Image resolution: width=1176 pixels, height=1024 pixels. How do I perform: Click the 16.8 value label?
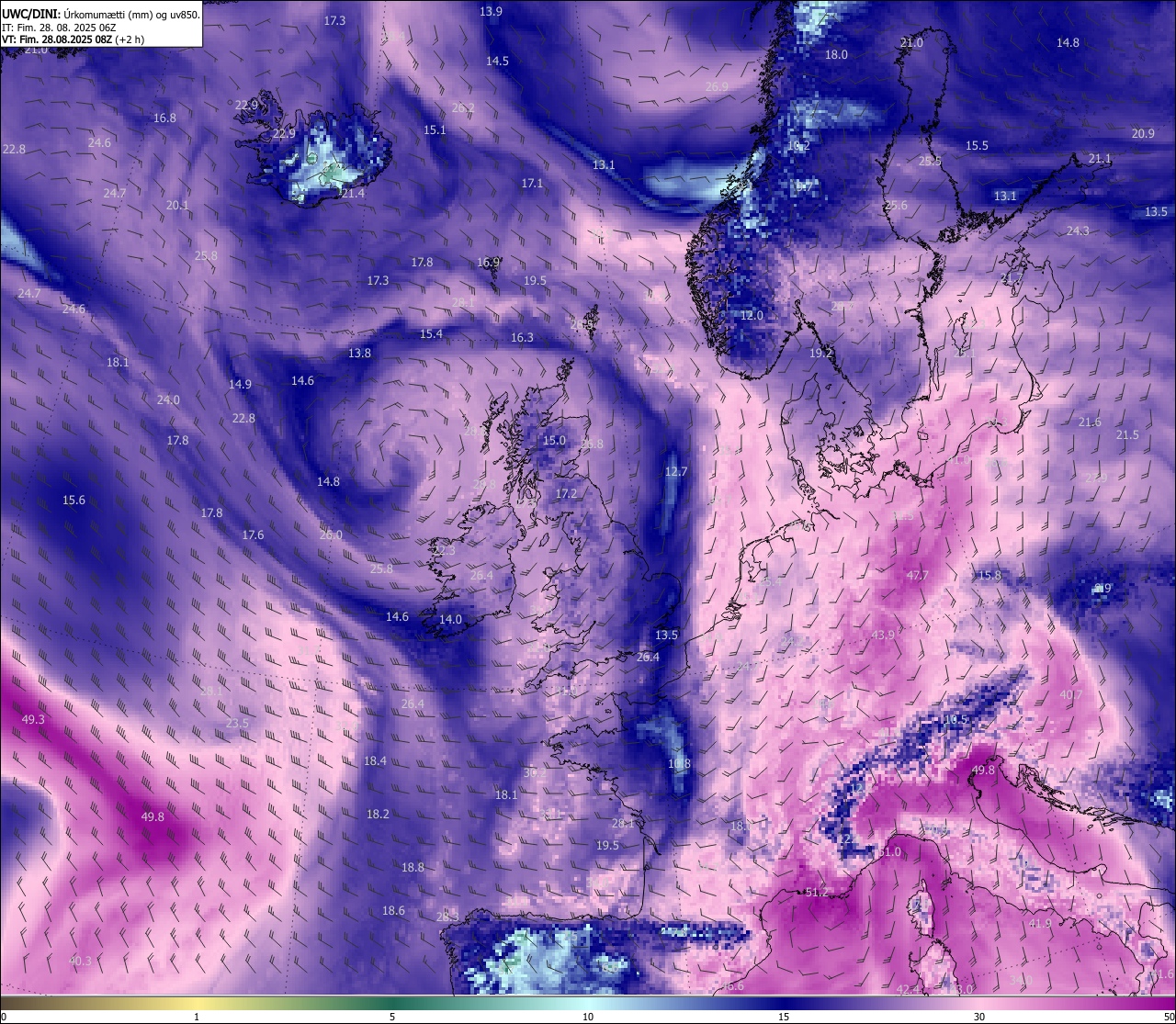[x=164, y=118]
